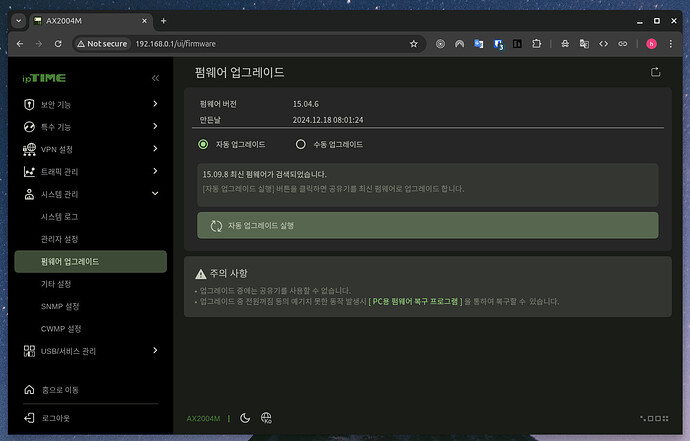Open 특수 기능 gauge icon menu

pos(29,127)
